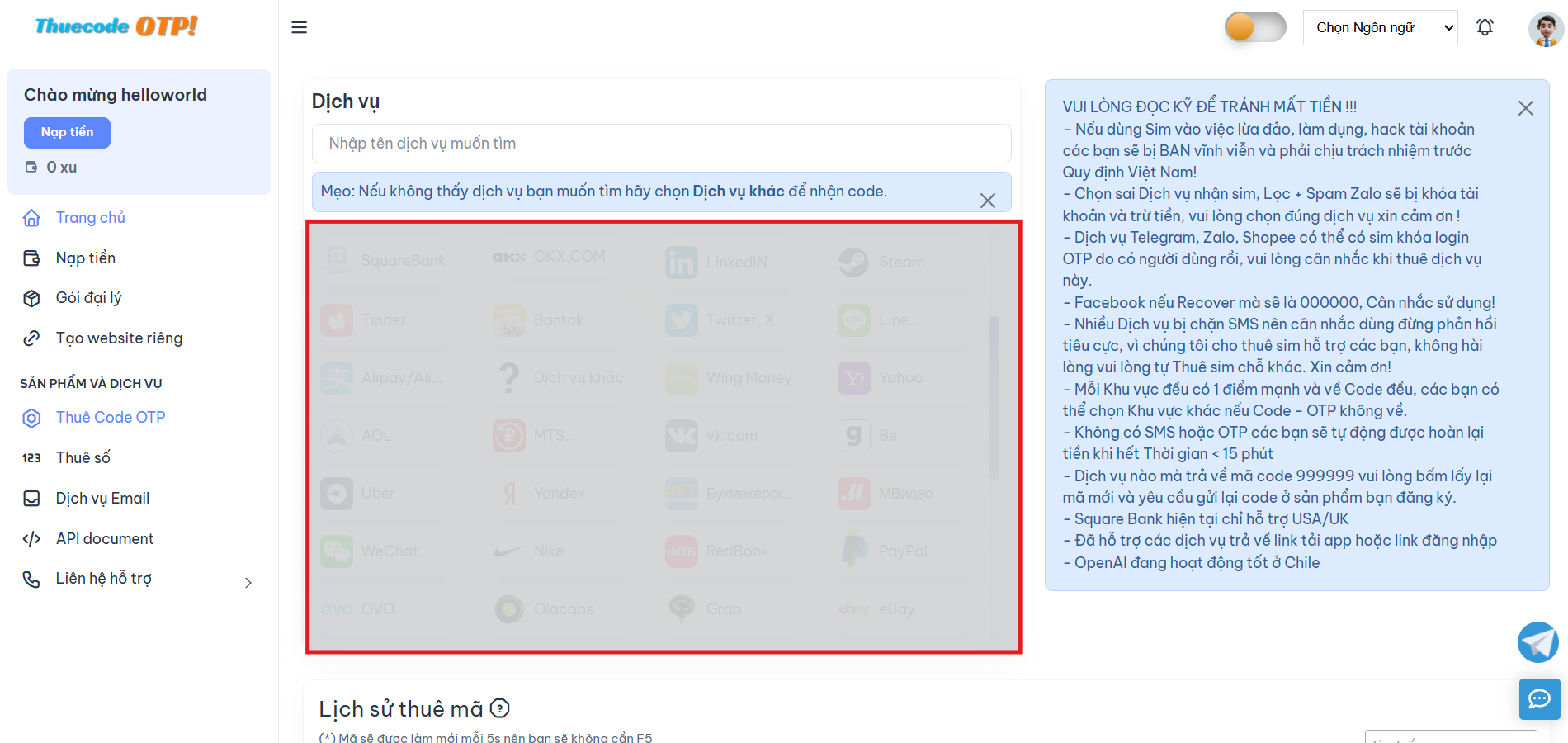Dismiss the Mẹo tip banner

tap(987, 201)
